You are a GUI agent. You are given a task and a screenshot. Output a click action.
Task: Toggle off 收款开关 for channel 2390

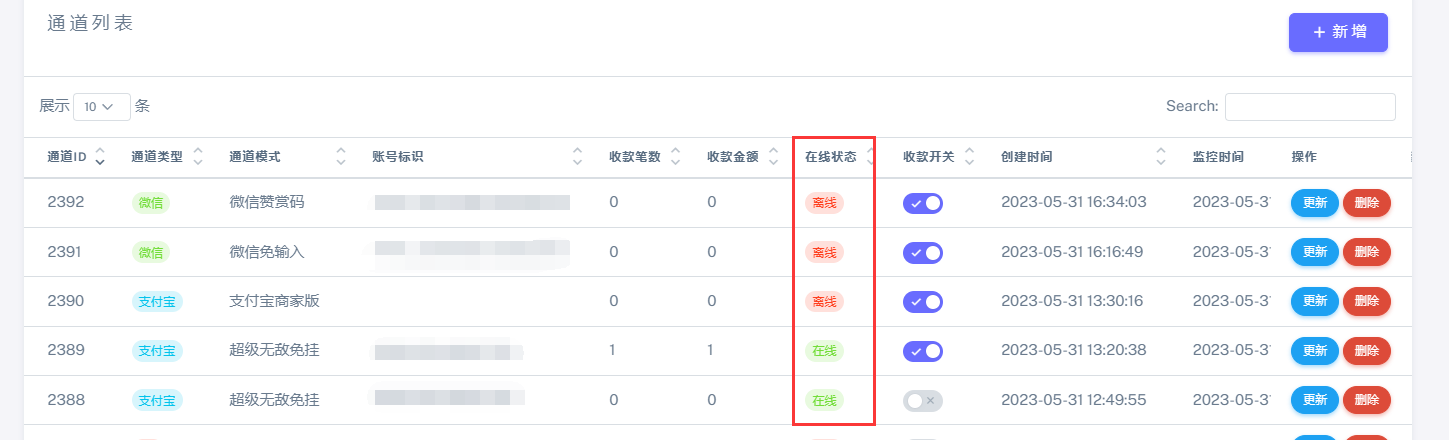tap(923, 301)
